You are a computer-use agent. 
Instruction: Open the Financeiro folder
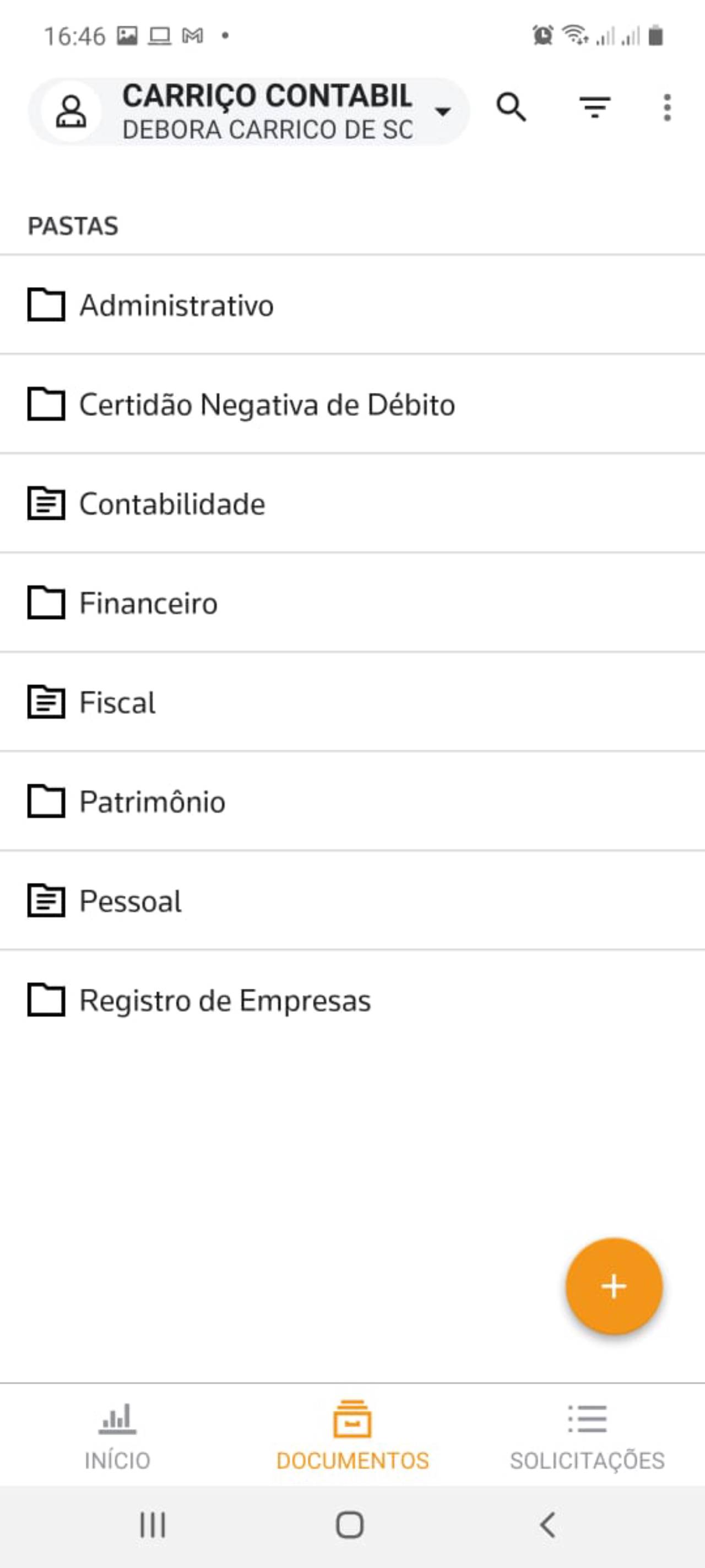[148, 603]
